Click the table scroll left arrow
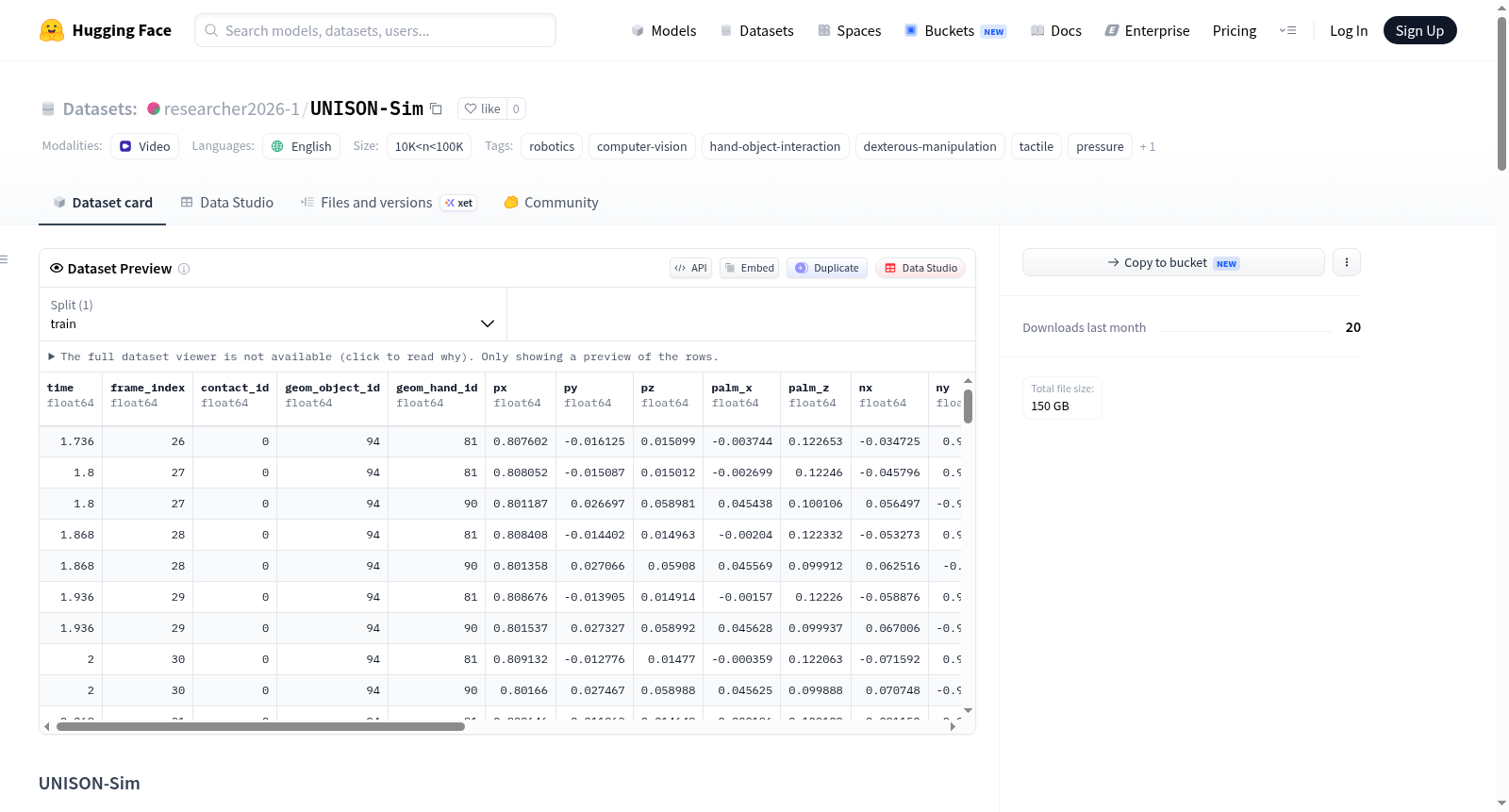The width and height of the screenshot is (1509, 812). click(47, 726)
